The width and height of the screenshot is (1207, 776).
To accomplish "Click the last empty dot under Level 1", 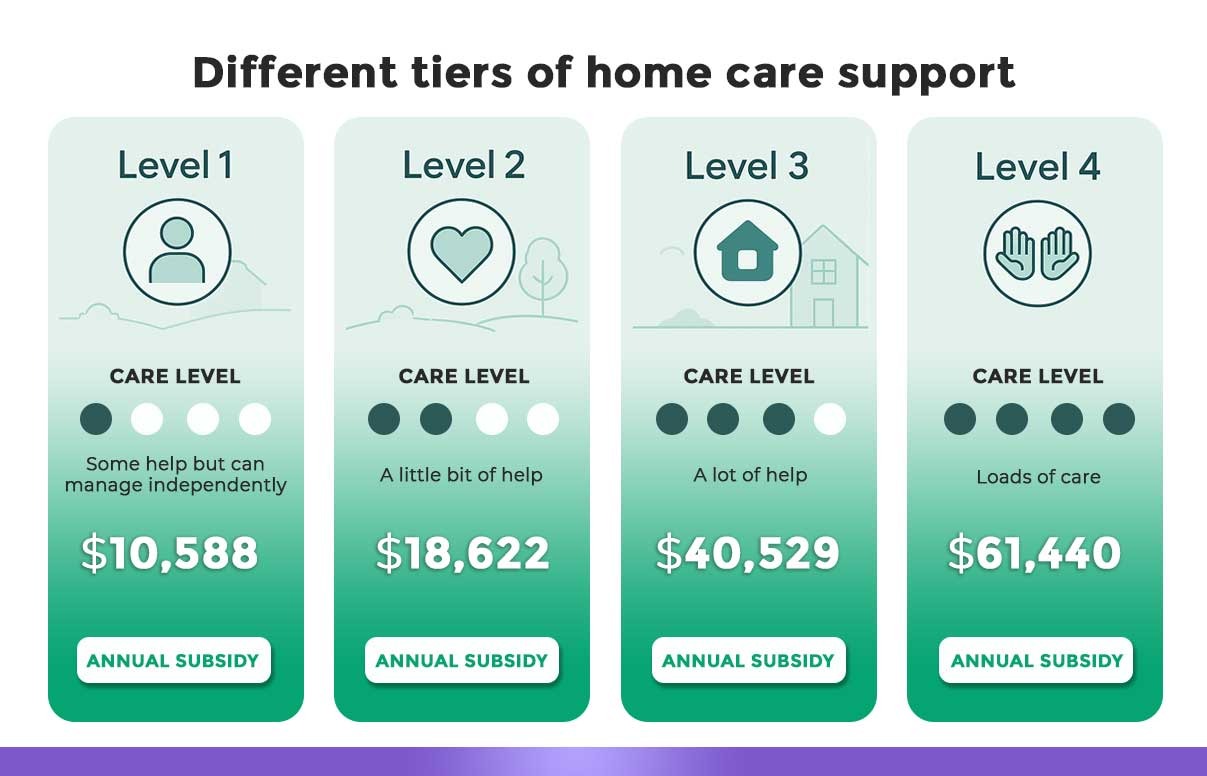I will pyautogui.click(x=255, y=418).
